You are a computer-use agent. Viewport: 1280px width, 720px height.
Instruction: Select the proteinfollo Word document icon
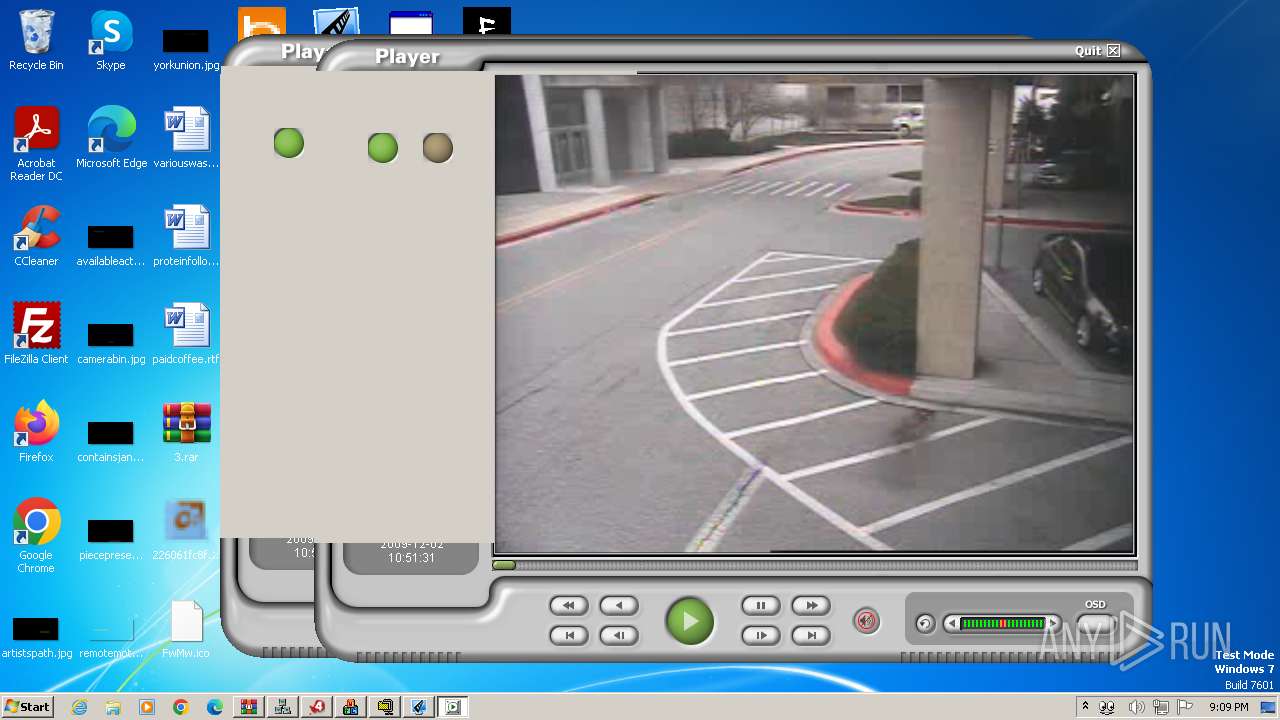point(186,236)
